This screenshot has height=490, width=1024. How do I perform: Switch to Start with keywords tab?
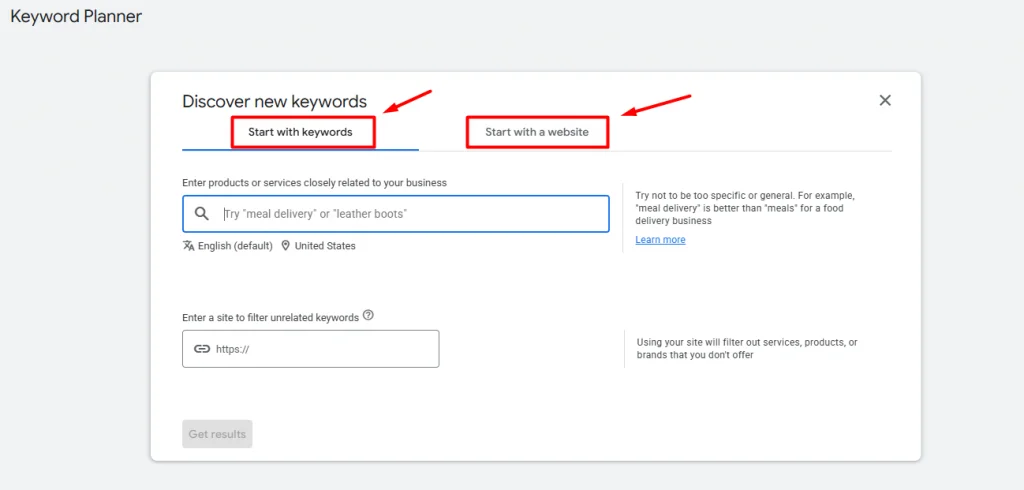coord(300,132)
